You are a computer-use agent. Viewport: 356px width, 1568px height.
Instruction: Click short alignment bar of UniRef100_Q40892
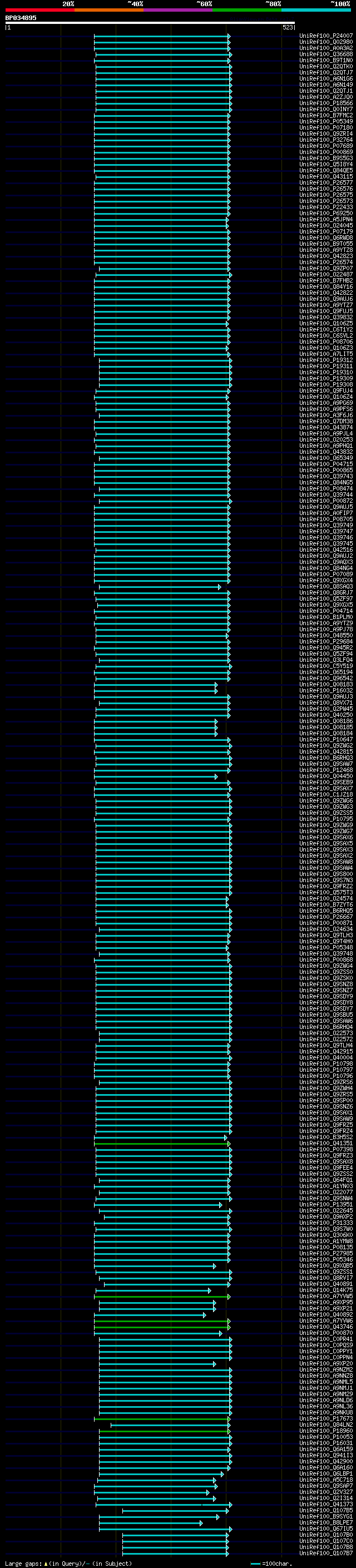(x=150, y=1315)
